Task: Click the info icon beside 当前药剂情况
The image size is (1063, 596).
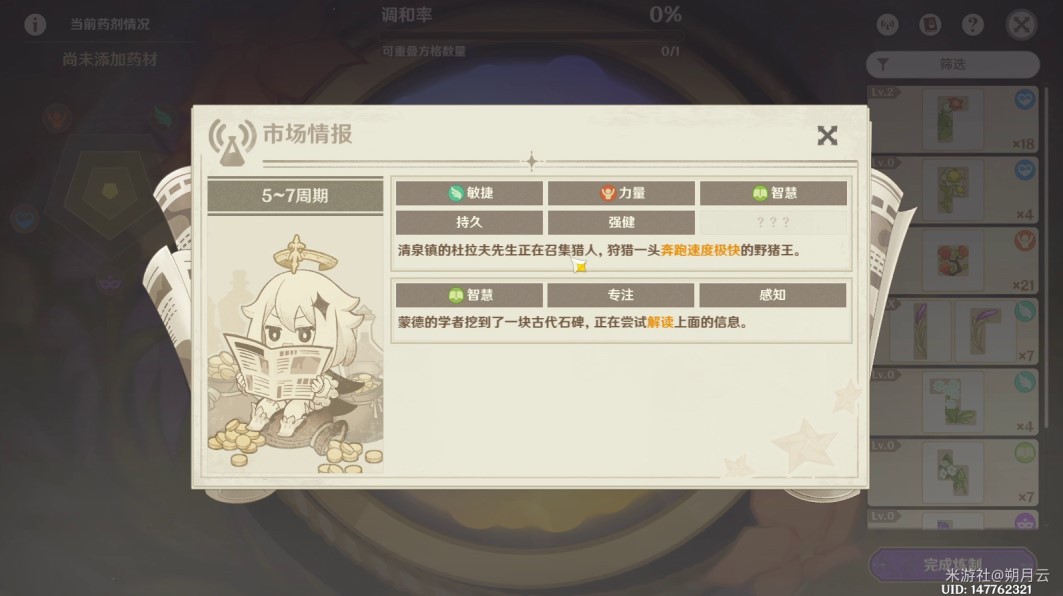Action: [35, 24]
